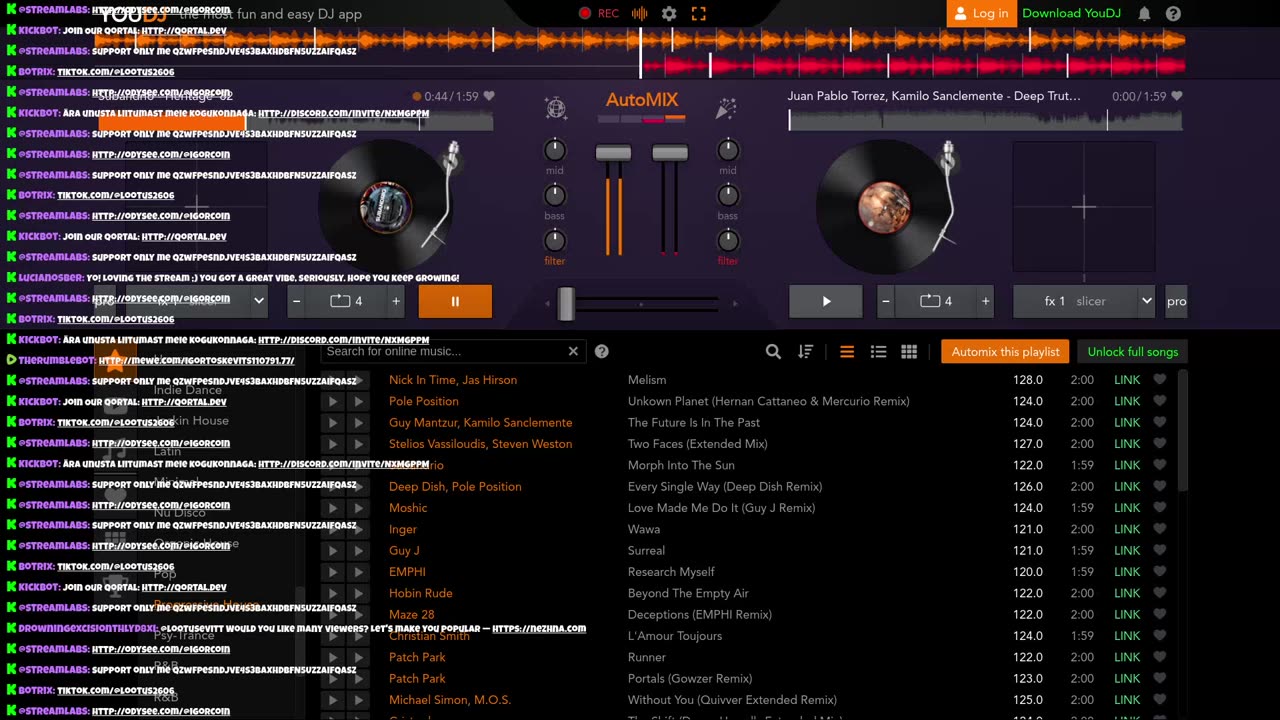Open the help question mark in top bar
The image size is (1280, 720).
1173,14
